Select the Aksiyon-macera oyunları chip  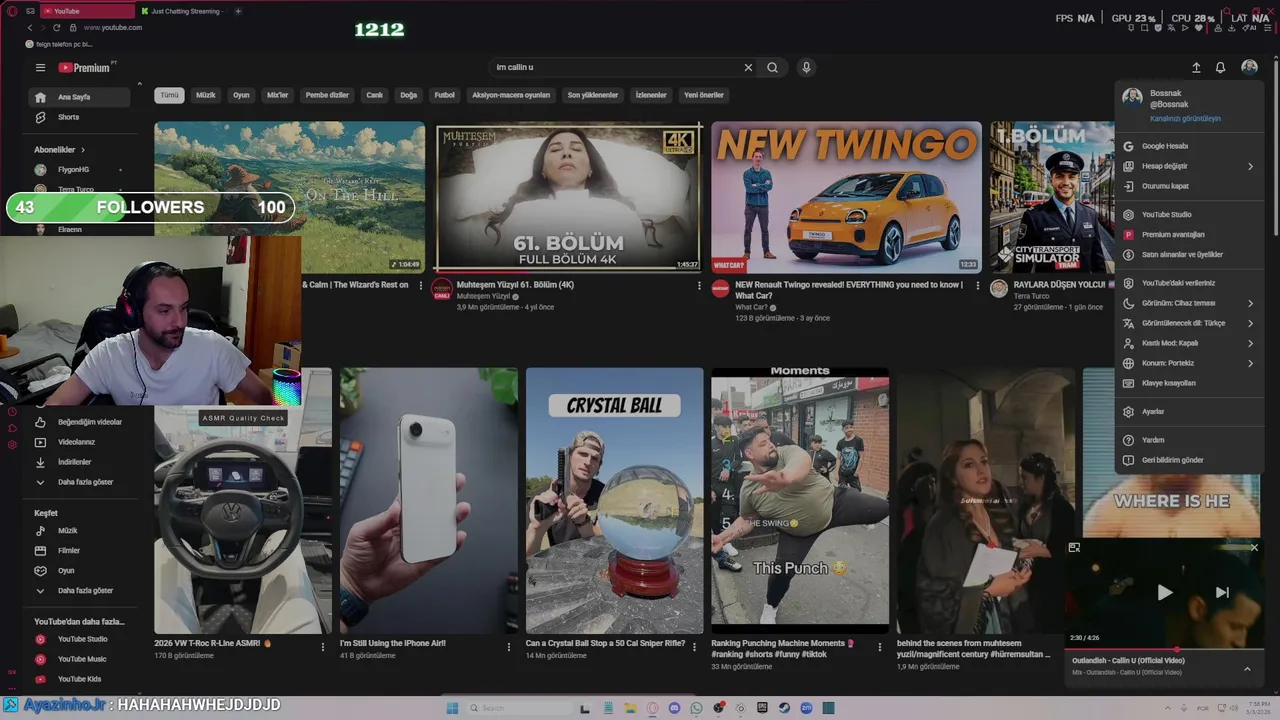click(x=511, y=95)
